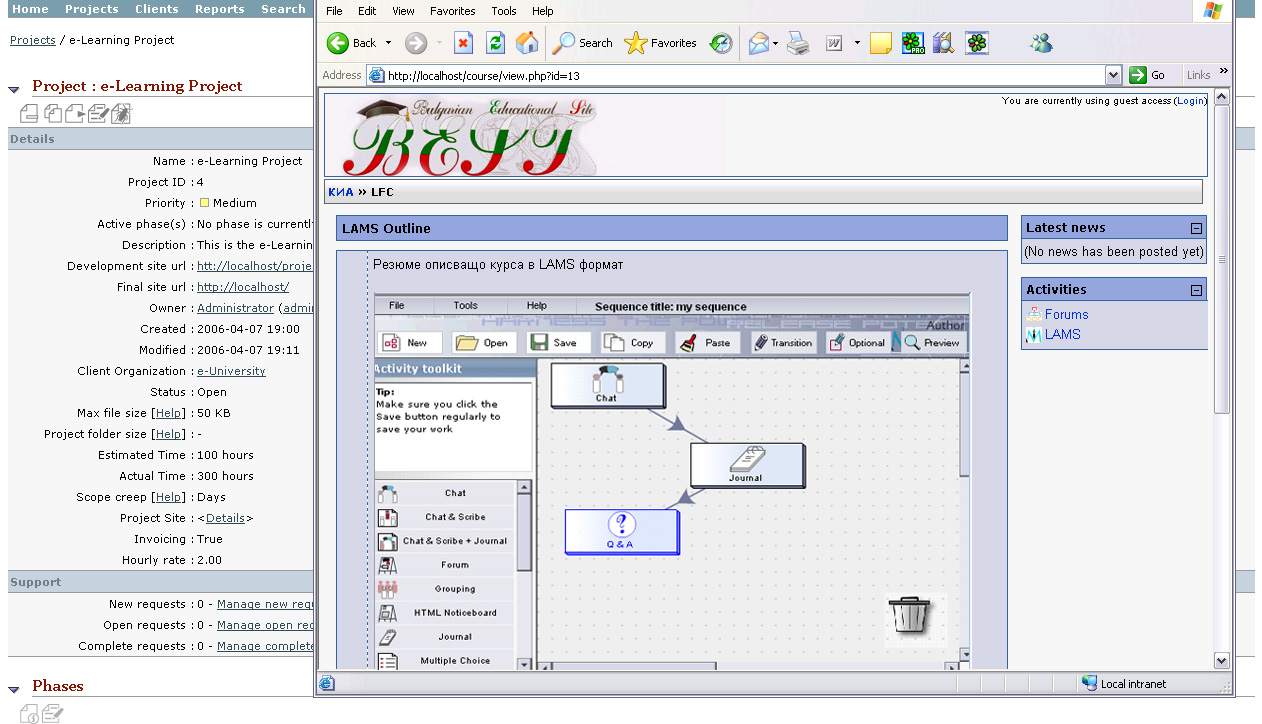Open the address bar URL dropdown
The width and height of the screenshot is (1262, 724).
coord(1113,75)
